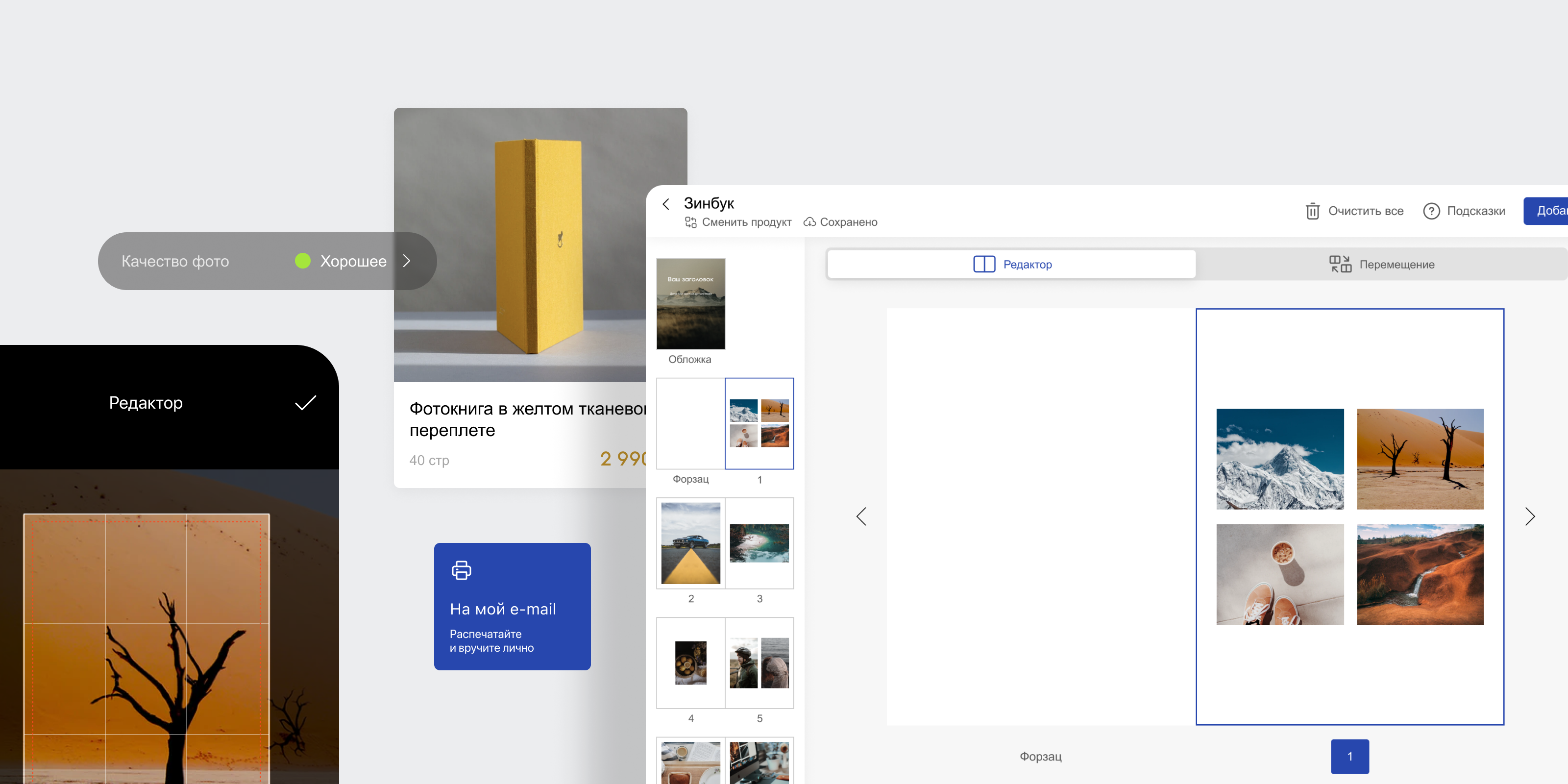Go to previous spread with left arrow
Viewport: 1568px width, 784px height.
861,516
